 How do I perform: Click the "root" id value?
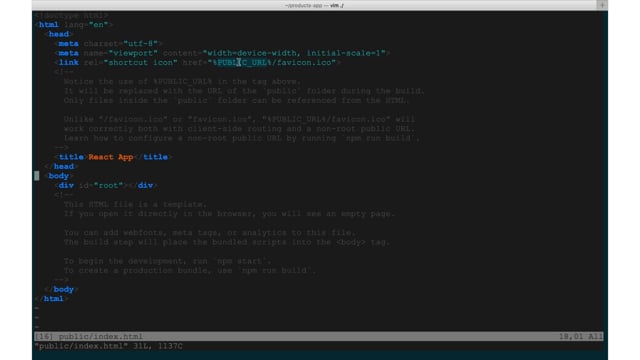coord(108,185)
